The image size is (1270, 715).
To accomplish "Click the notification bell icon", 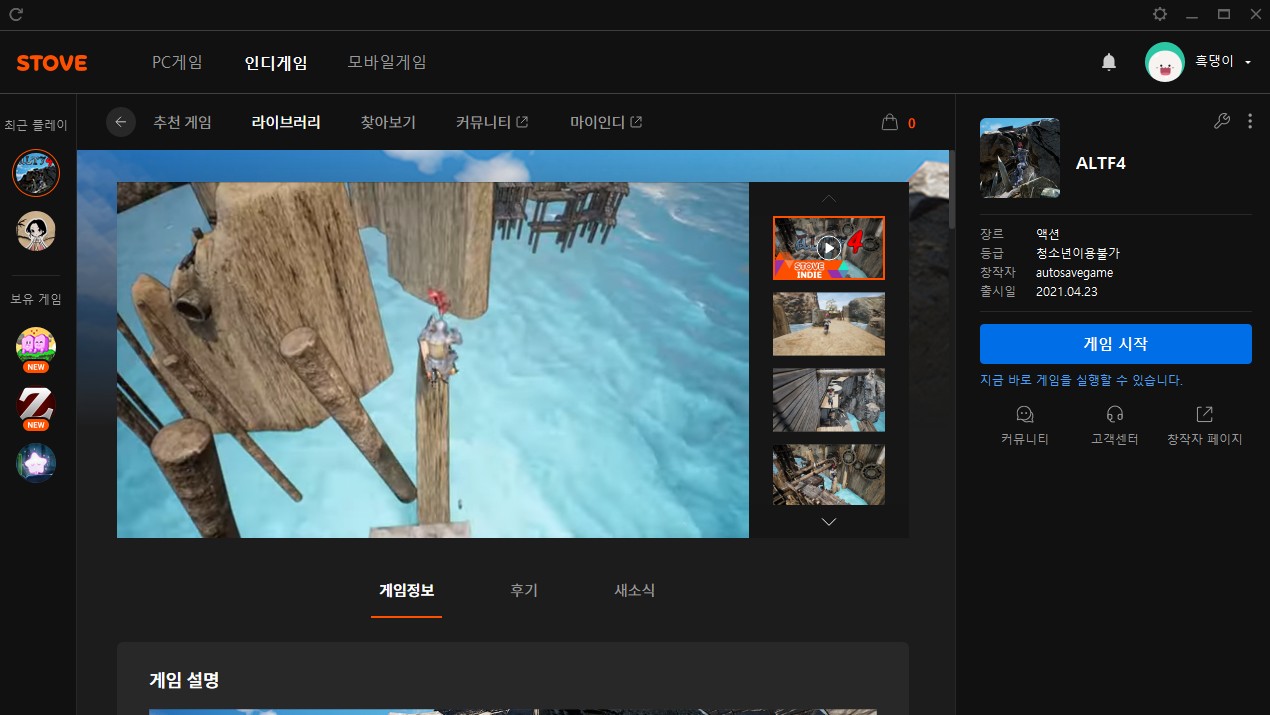I will pos(1108,62).
